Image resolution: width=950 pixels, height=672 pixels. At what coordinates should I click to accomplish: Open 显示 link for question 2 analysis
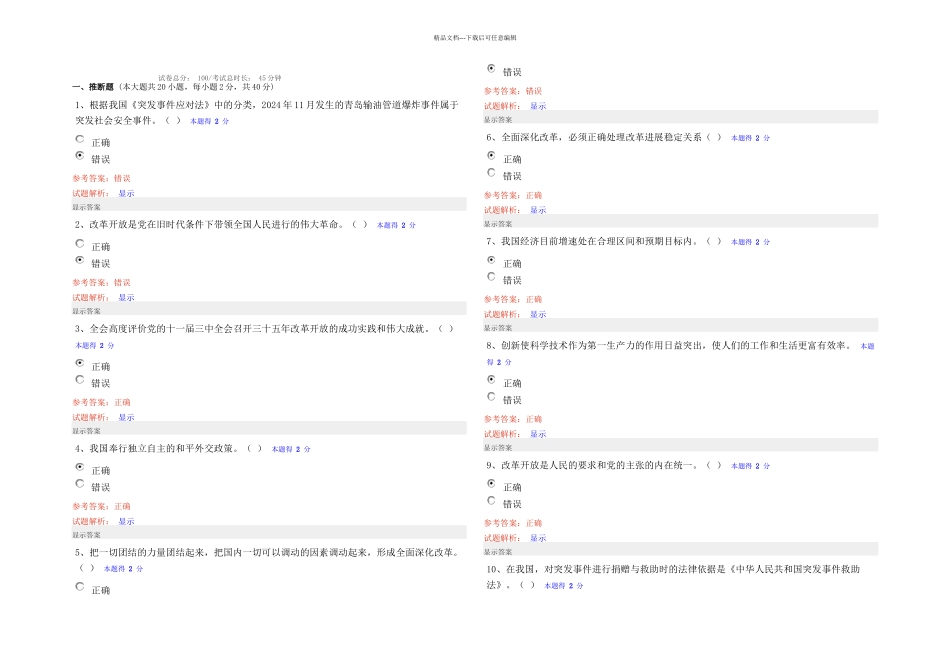coord(126,298)
